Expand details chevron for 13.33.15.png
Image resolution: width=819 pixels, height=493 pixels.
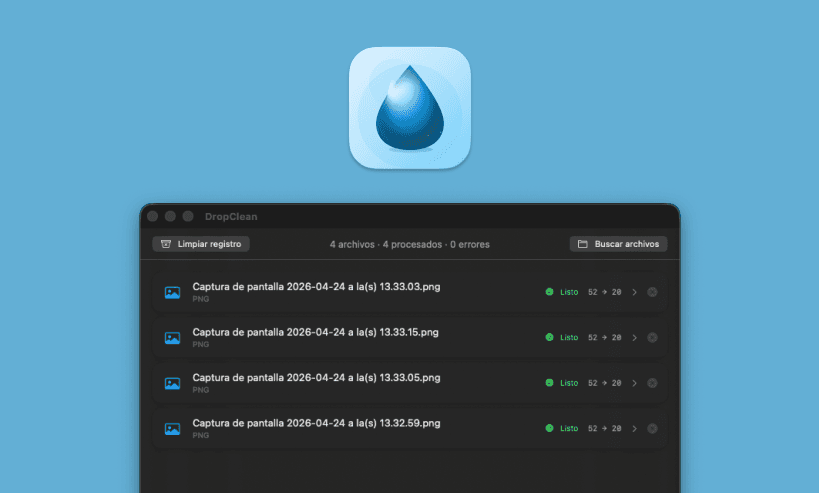[x=635, y=337]
